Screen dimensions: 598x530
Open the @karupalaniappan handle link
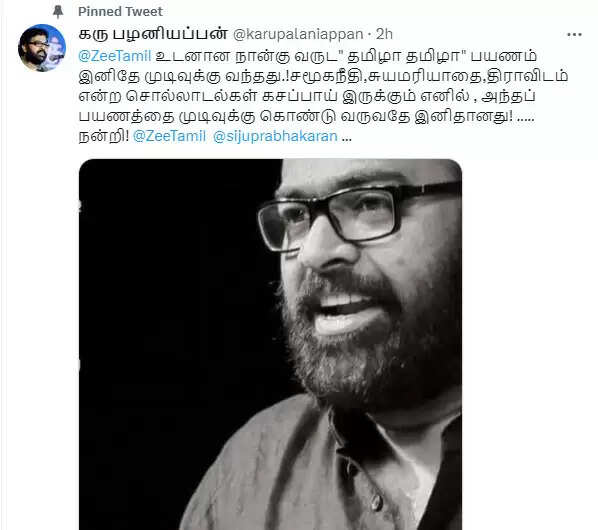(x=298, y=34)
